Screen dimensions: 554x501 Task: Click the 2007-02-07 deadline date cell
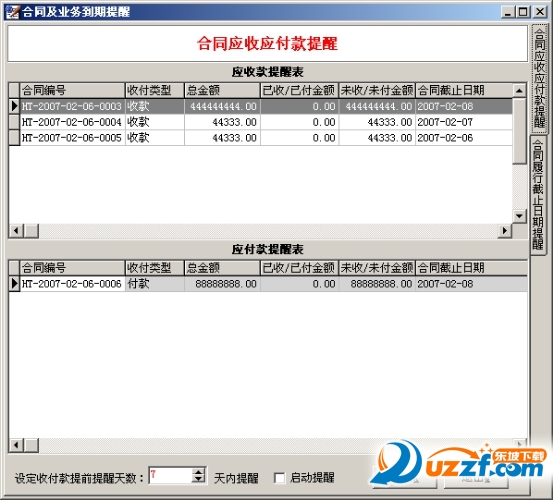[x=464, y=122]
